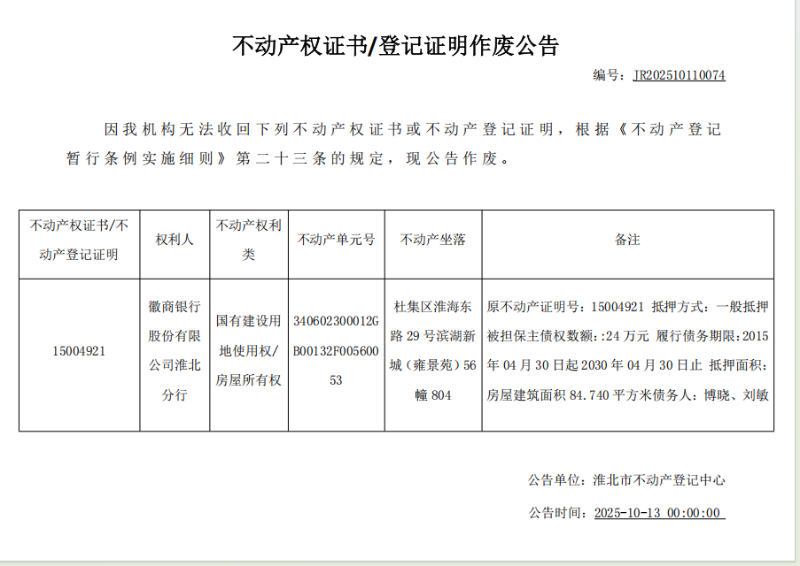Select the 不动产权利类 column header

(249, 241)
